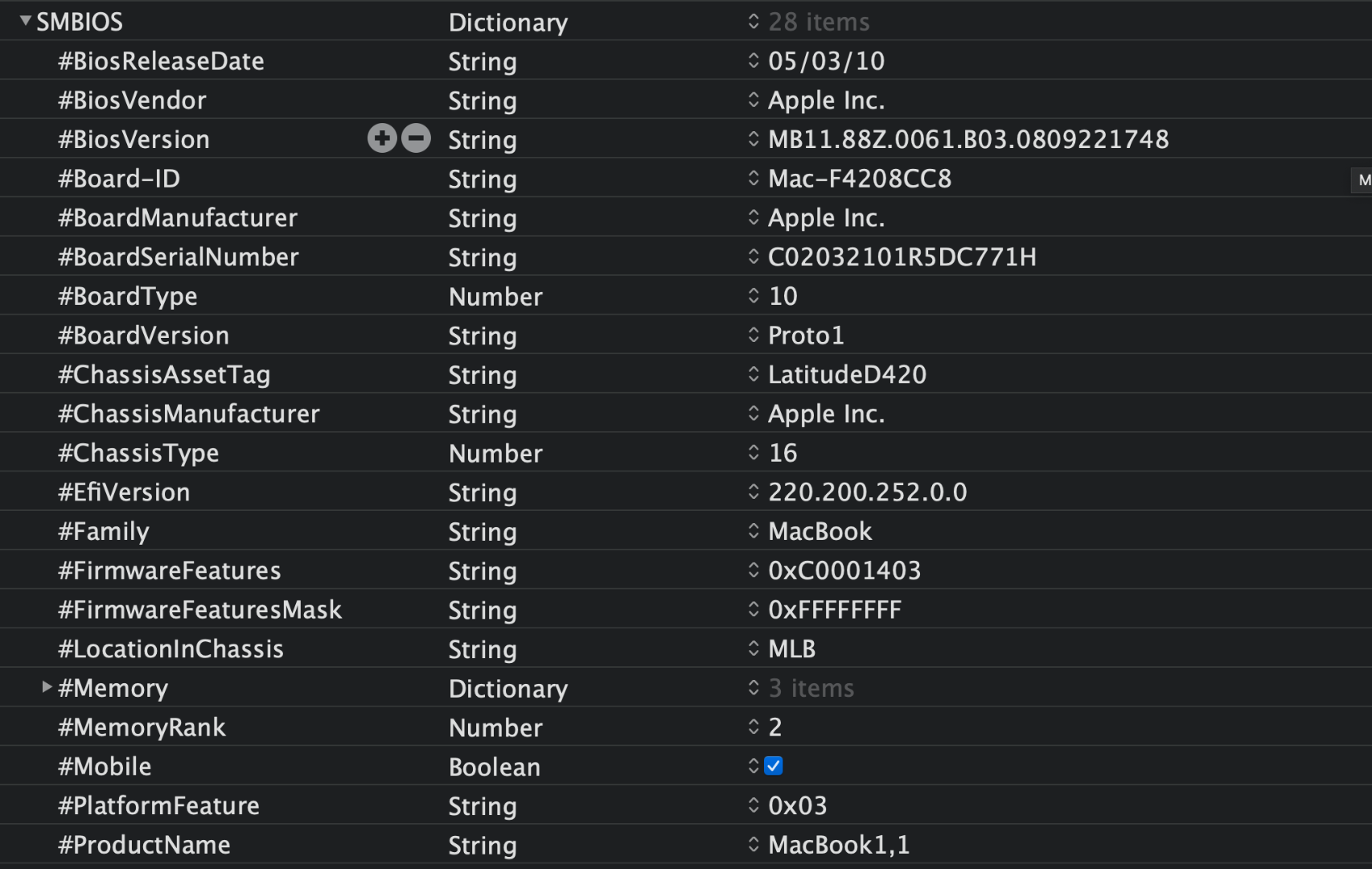Image resolution: width=1372 pixels, height=869 pixels.
Task: Click the String type of #FirmwareFeatures
Action: (483, 571)
